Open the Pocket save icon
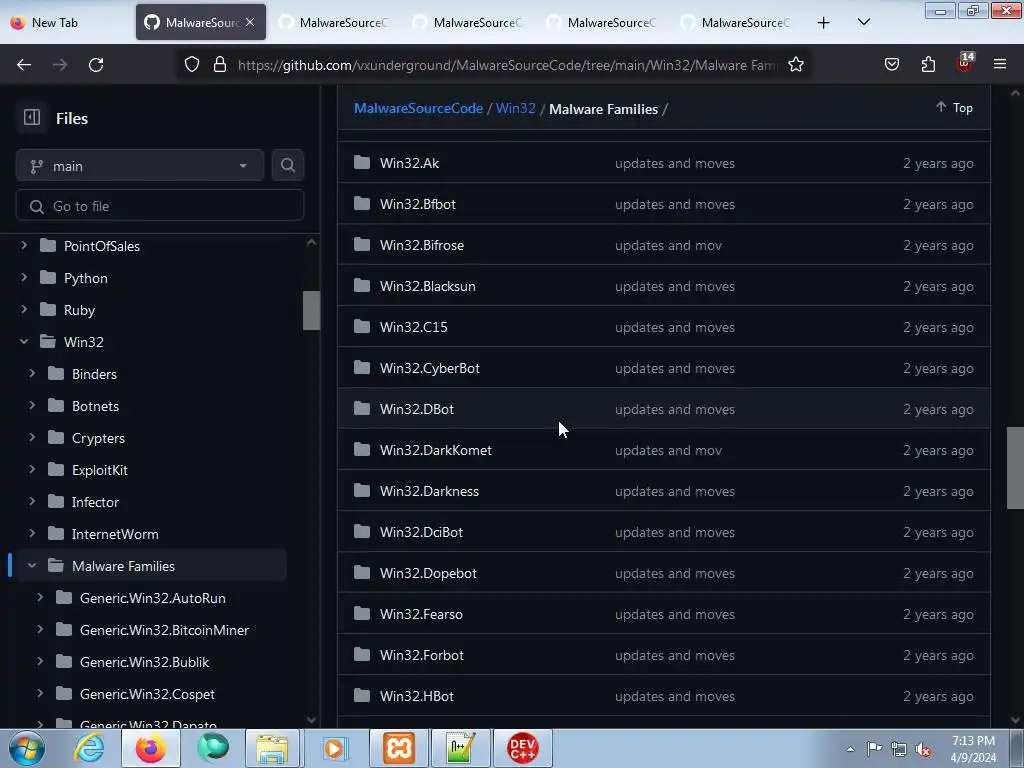This screenshot has height=768, width=1024. point(891,64)
